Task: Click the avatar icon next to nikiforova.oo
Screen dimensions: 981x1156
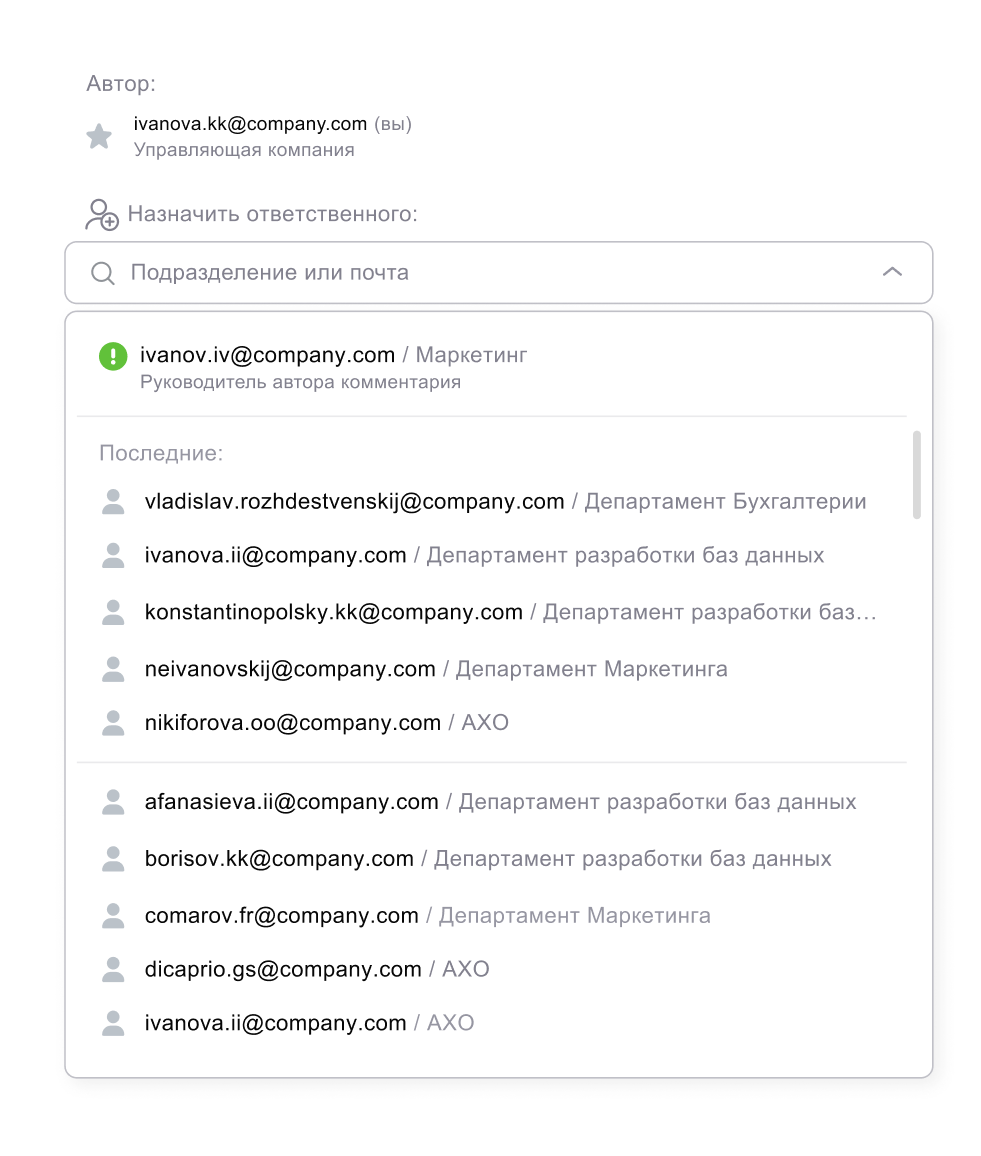Action: (113, 722)
